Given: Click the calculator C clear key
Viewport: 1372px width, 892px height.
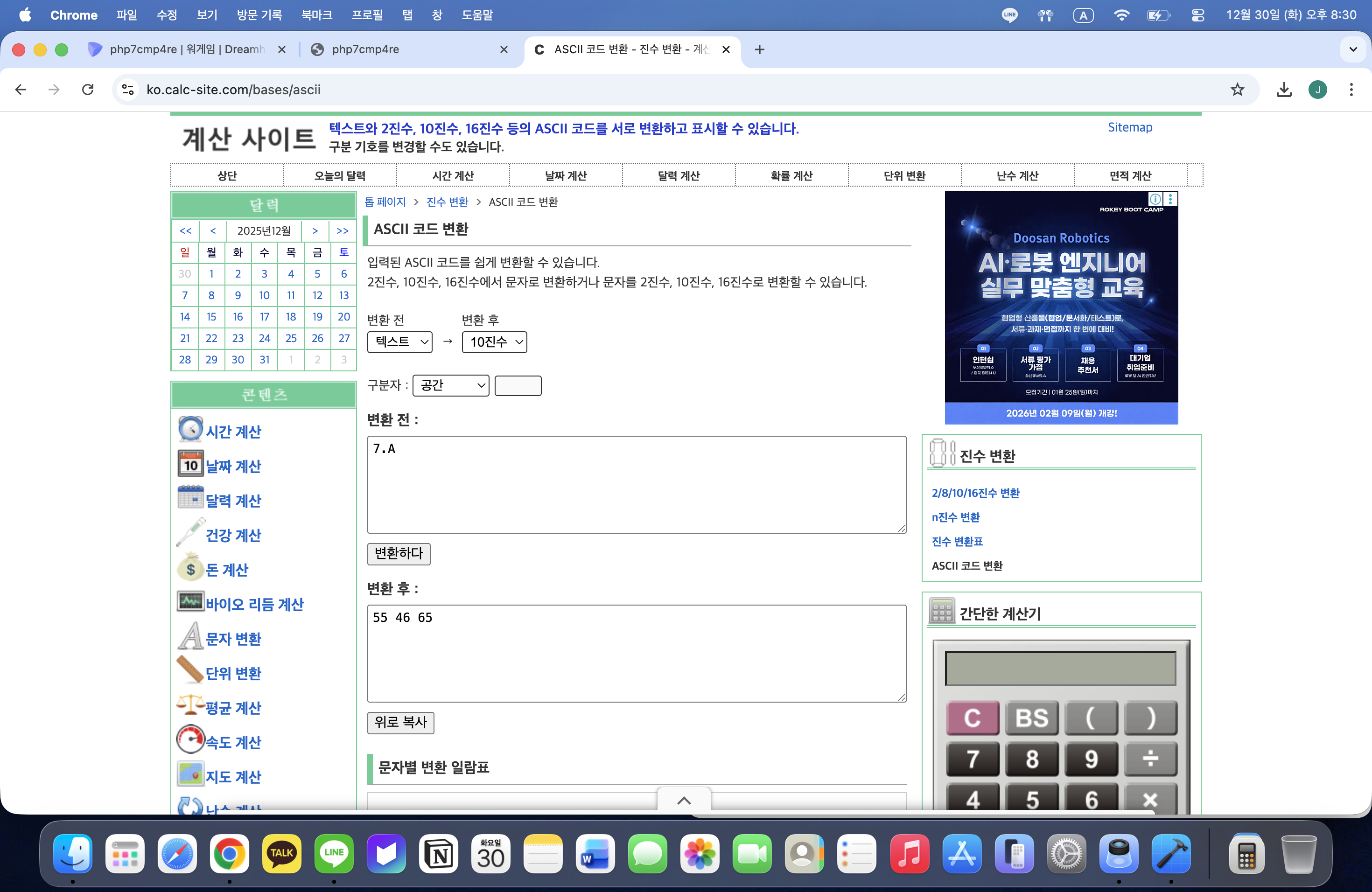Looking at the screenshot, I should [973, 718].
